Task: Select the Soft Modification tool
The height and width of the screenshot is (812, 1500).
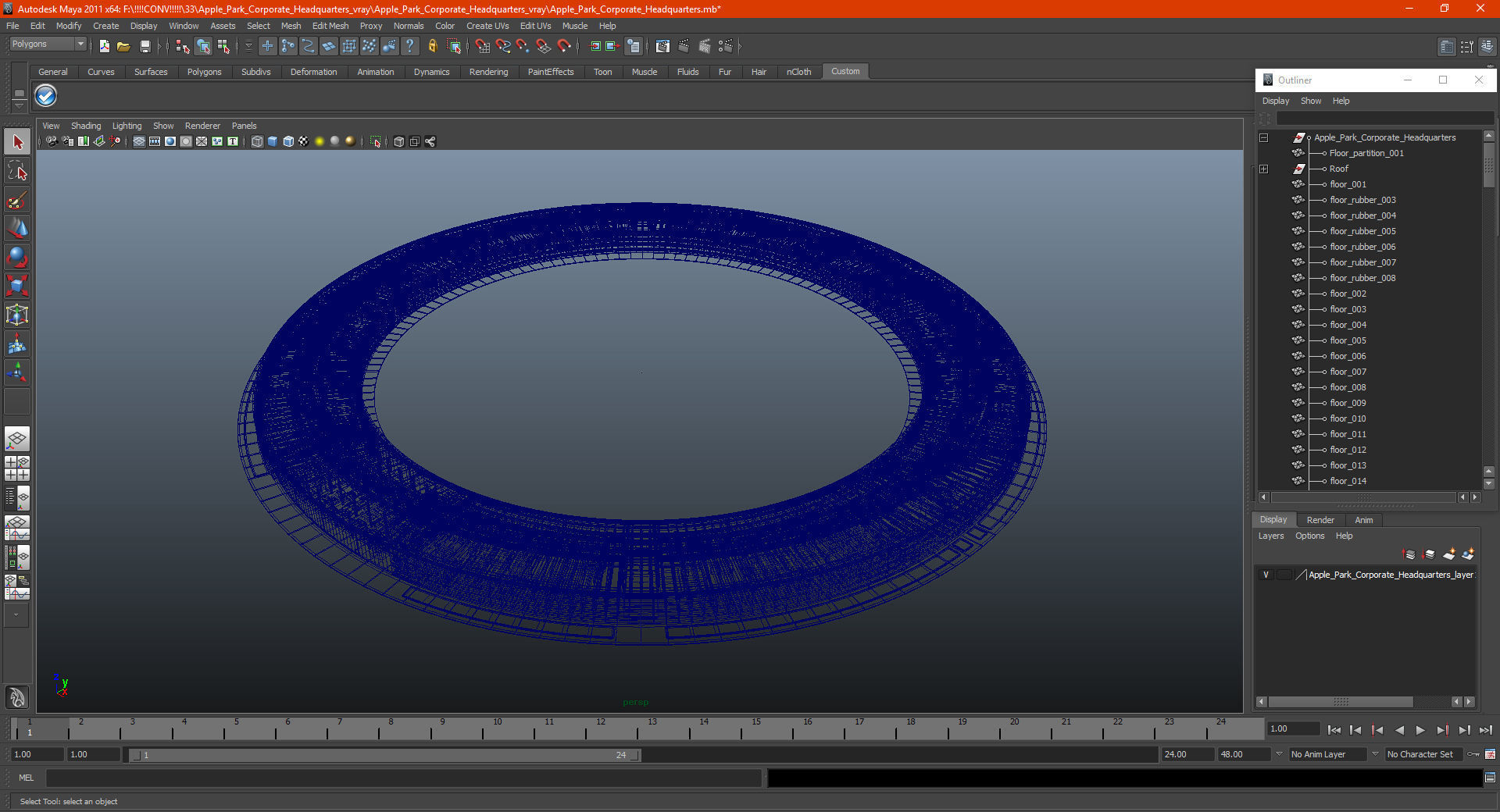Action: click(x=17, y=344)
